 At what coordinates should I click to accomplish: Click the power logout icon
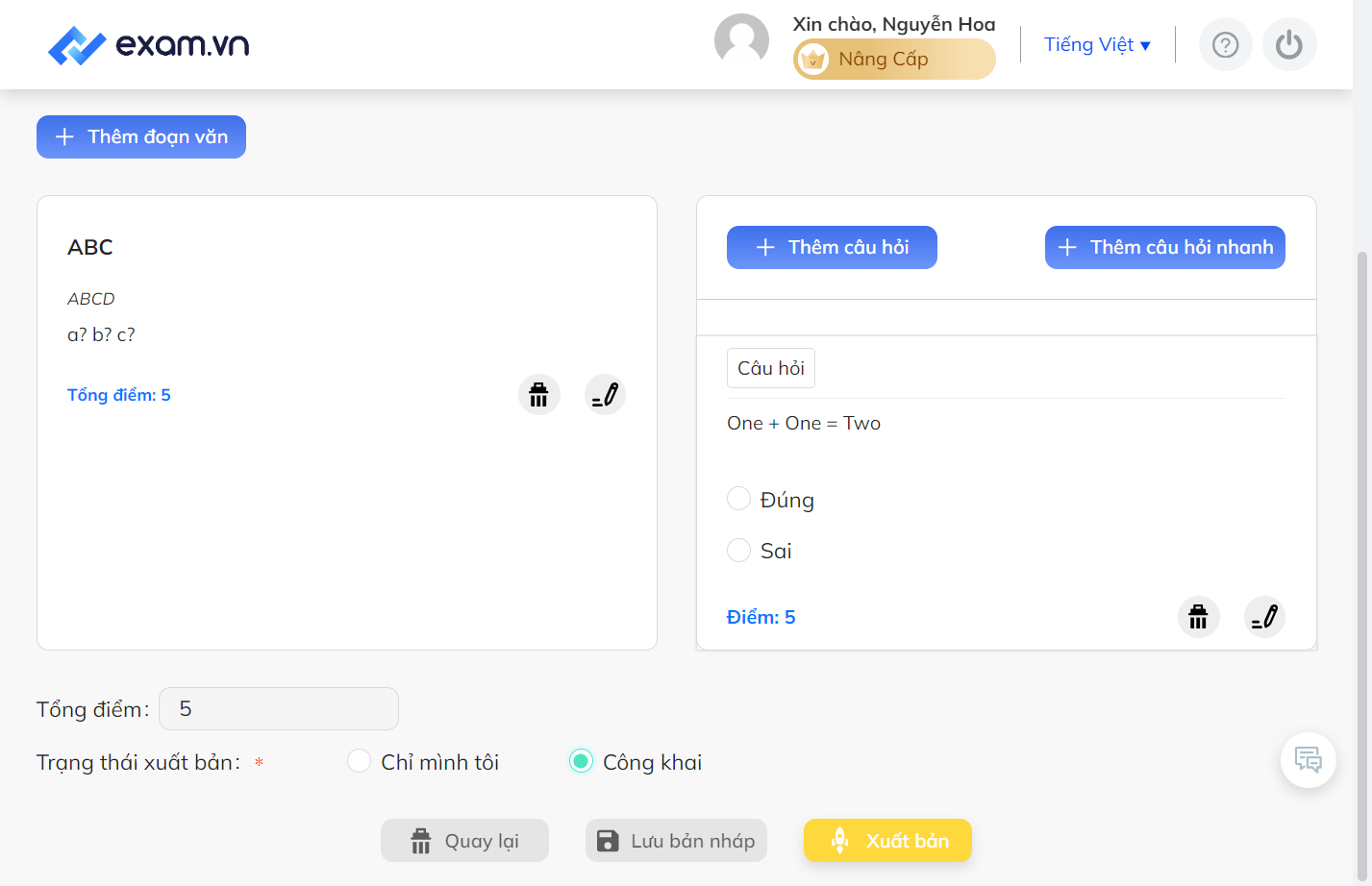pyautogui.click(x=1288, y=44)
